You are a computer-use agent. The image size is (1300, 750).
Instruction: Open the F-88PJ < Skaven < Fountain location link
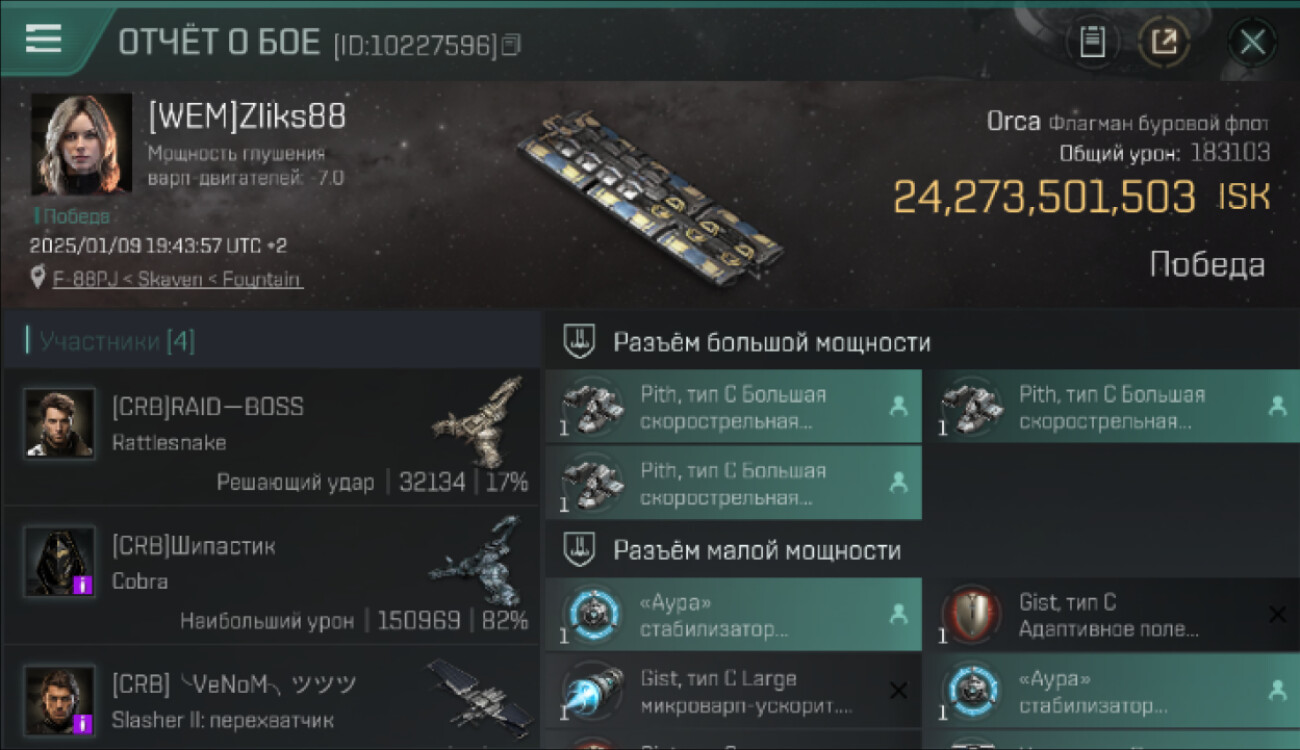point(177,279)
